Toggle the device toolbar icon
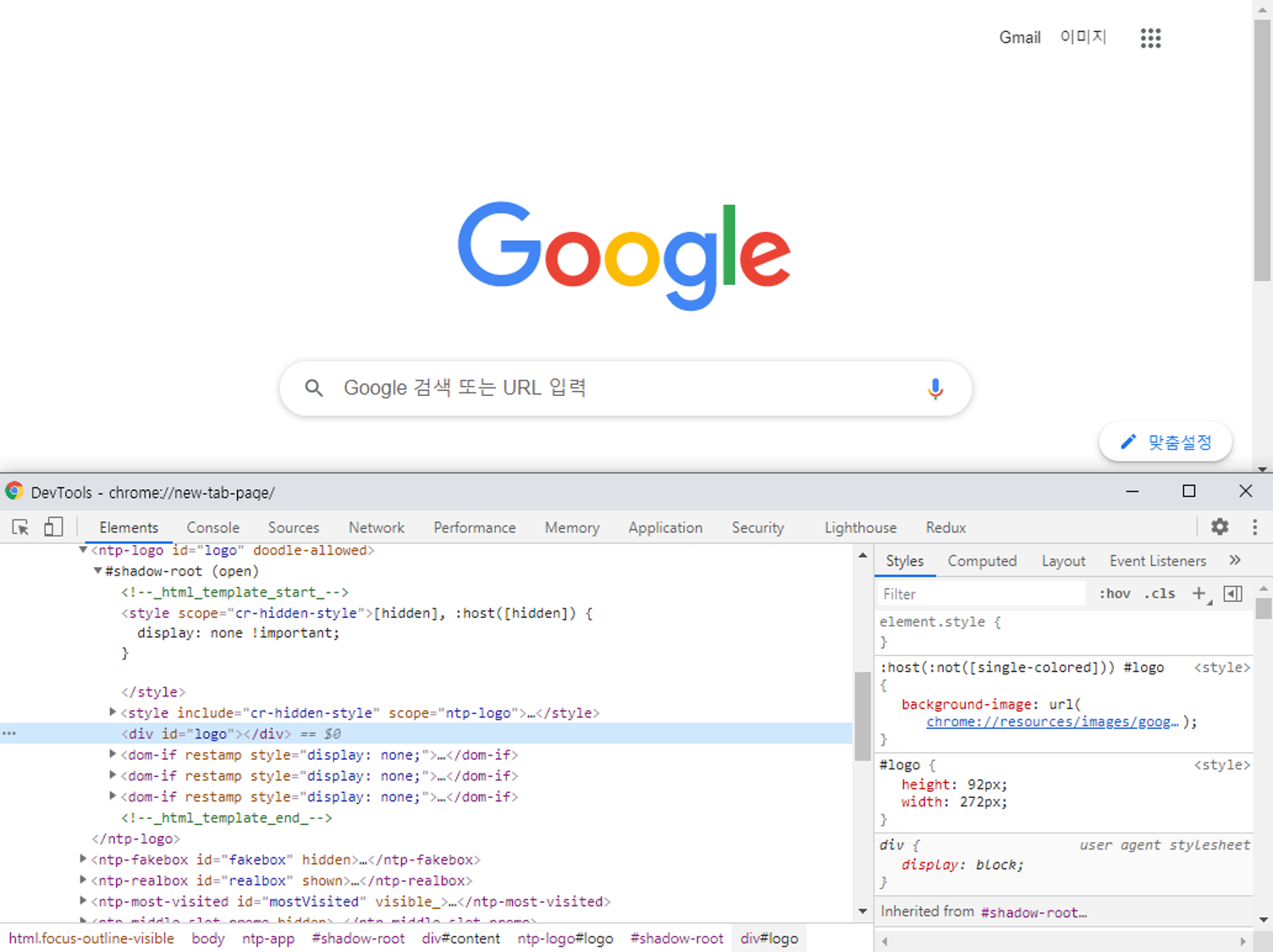The height and width of the screenshot is (952, 1273). point(53,527)
